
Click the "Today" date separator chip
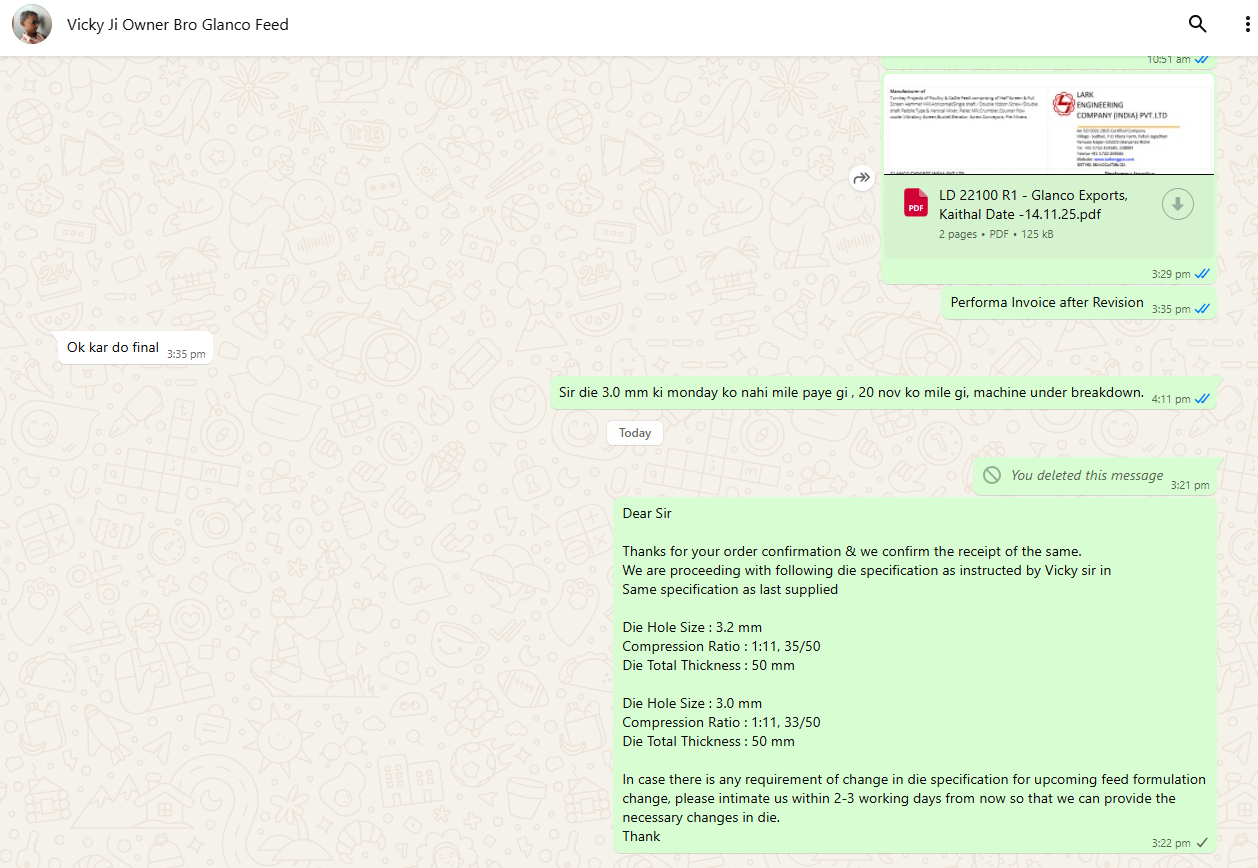(x=634, y=433)
